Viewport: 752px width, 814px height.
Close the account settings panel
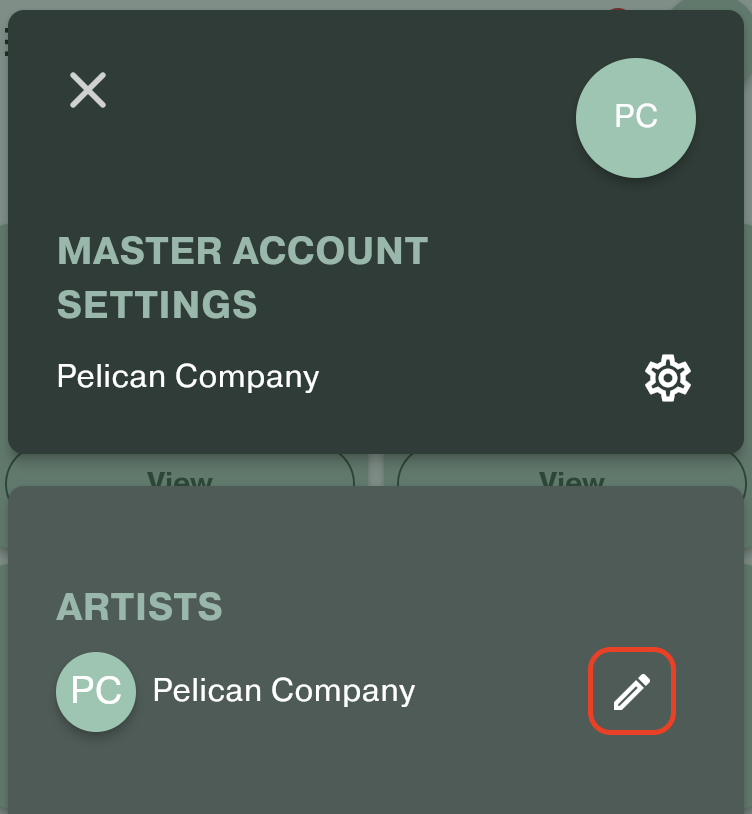(88, 91)
